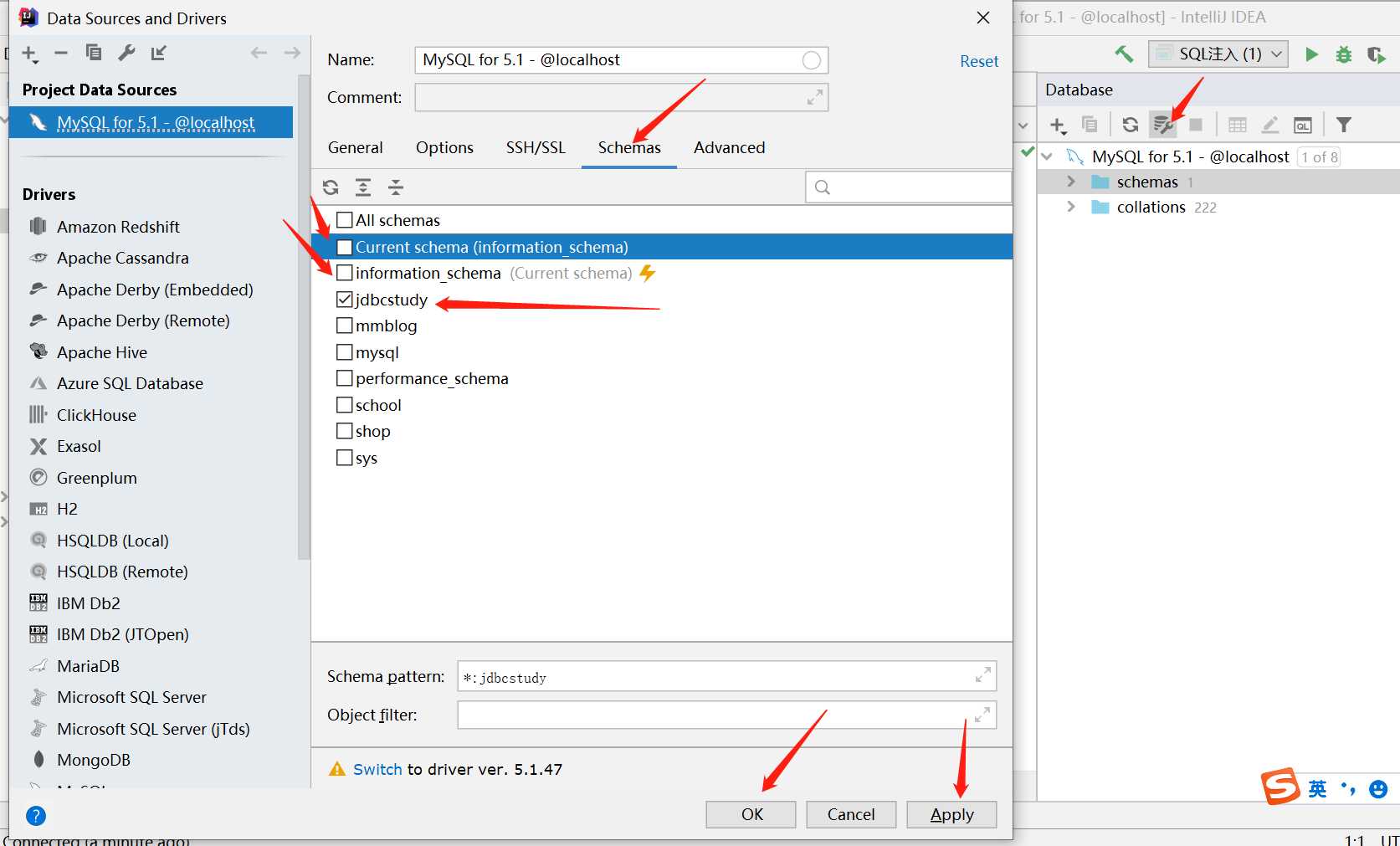1400x846 pixels.
Task: Open the SQL注入 run configuration dropdown
Action: point(1218,54)
